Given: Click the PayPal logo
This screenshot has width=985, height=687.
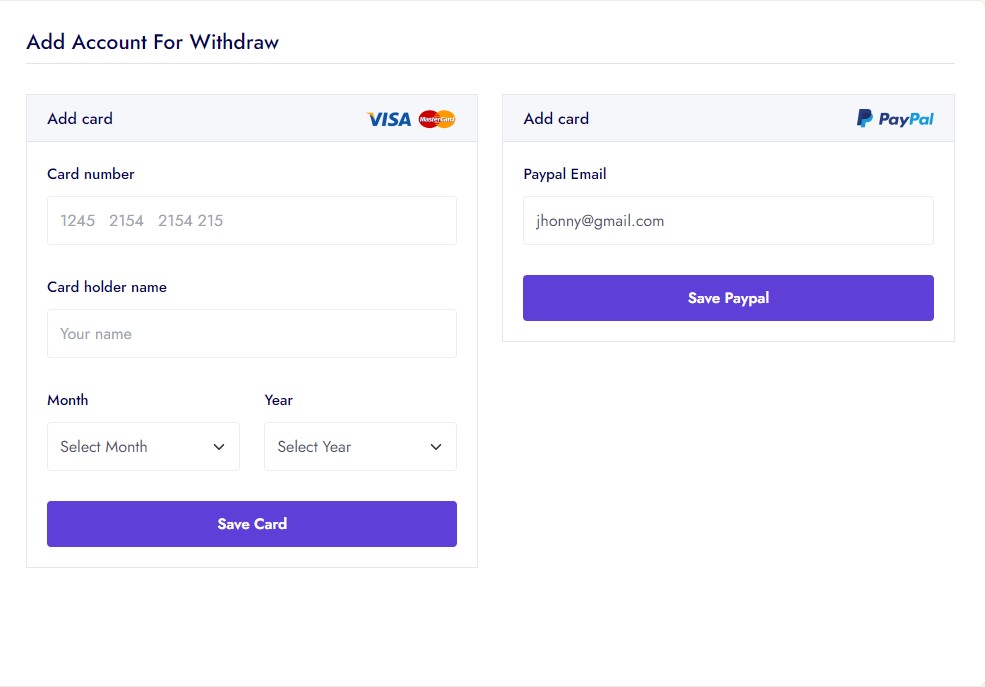Looking at the screenshot, I should click(x=895, y=119).
